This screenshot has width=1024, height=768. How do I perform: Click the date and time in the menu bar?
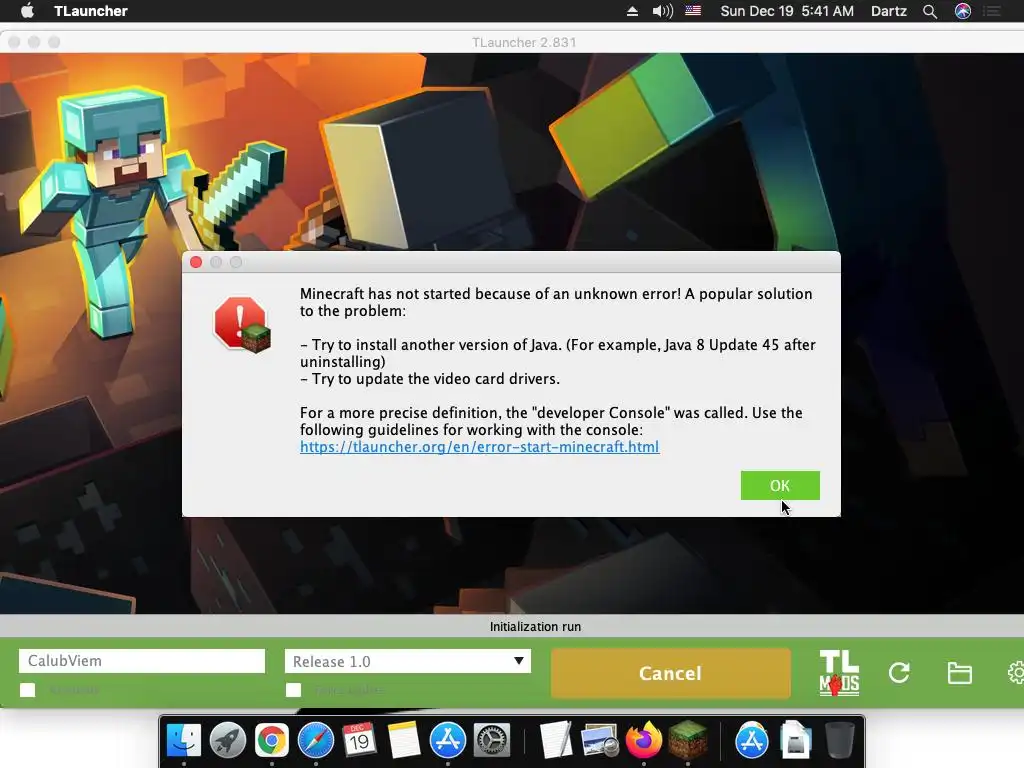[x=787, y=11]
